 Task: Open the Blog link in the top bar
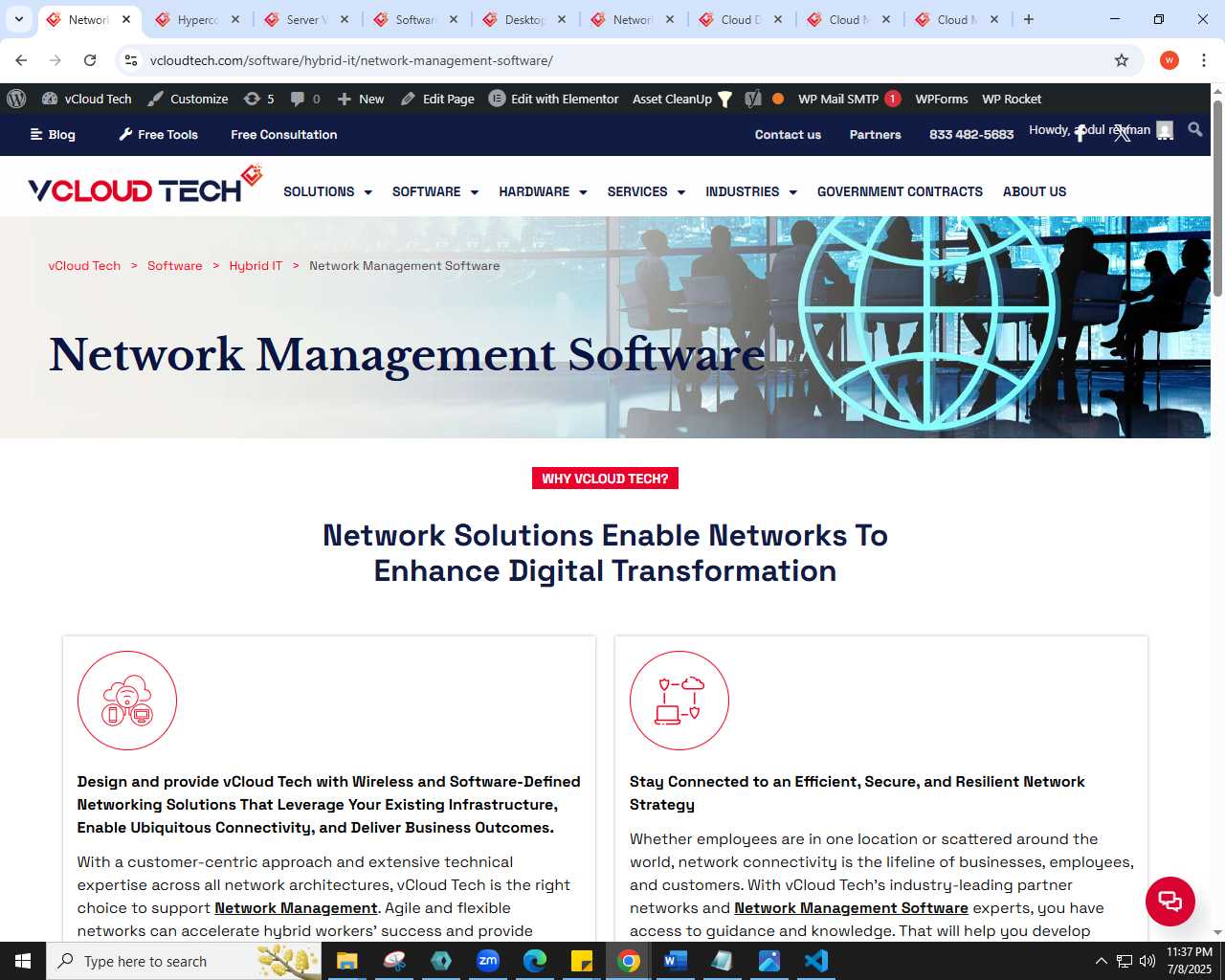pos(53,134)
